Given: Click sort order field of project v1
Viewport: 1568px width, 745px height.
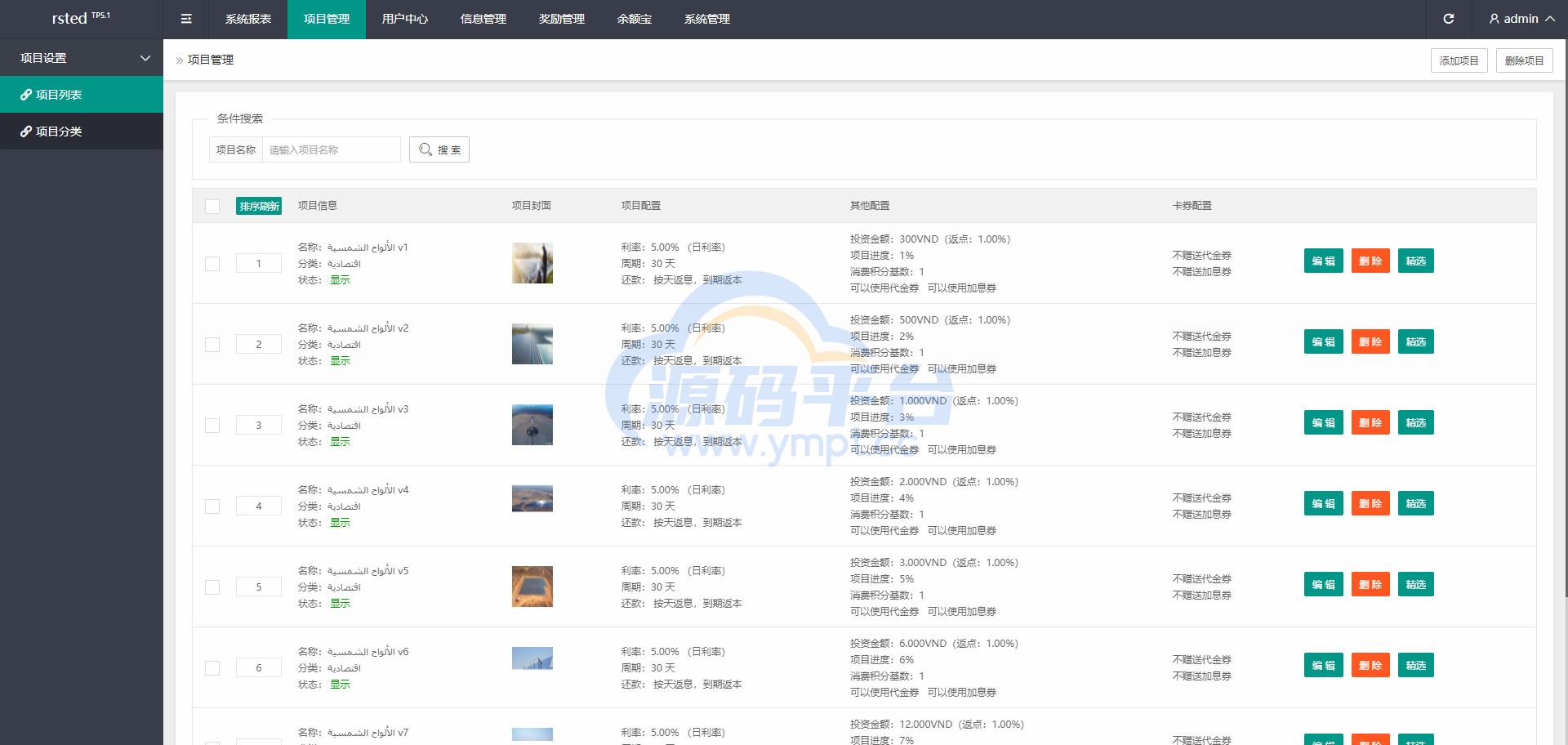Looking at the screenshot, I should pos(259,263).
